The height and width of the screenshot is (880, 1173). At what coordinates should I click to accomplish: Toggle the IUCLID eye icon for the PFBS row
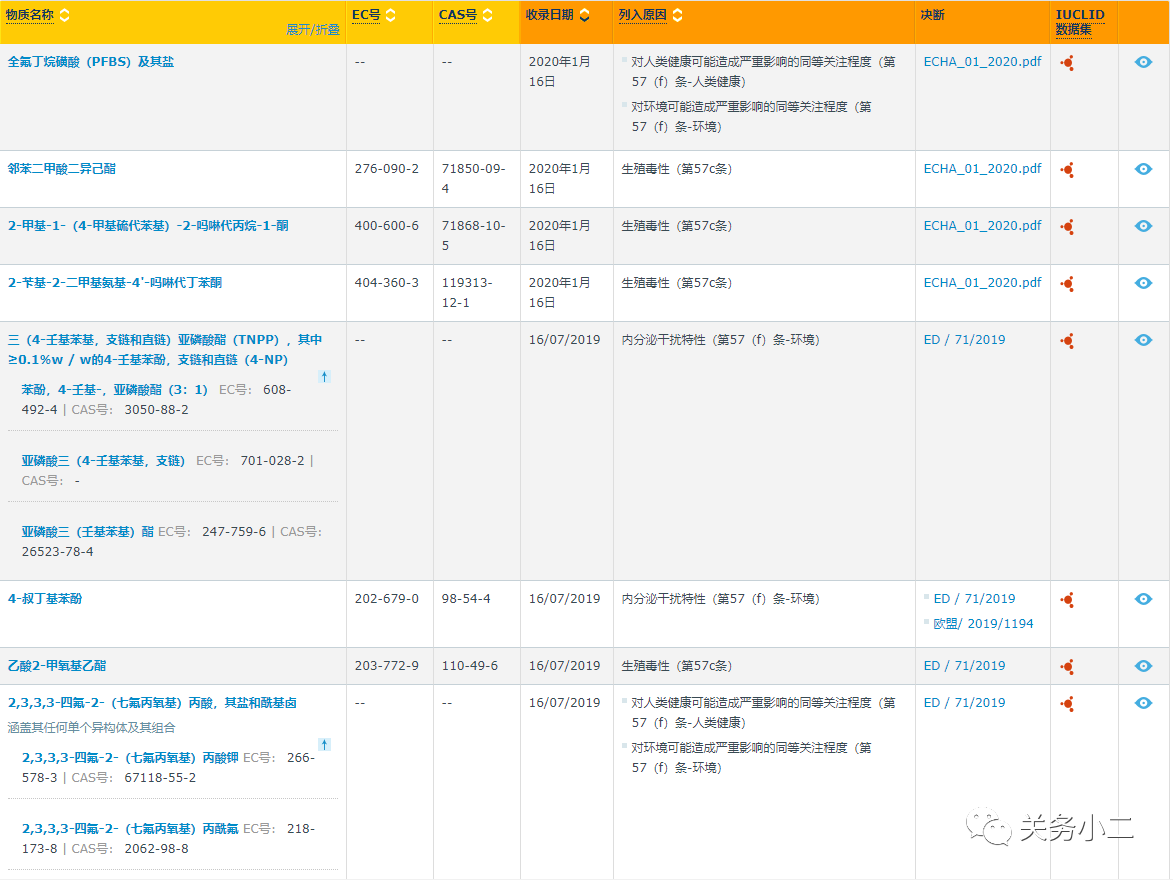1142,61
